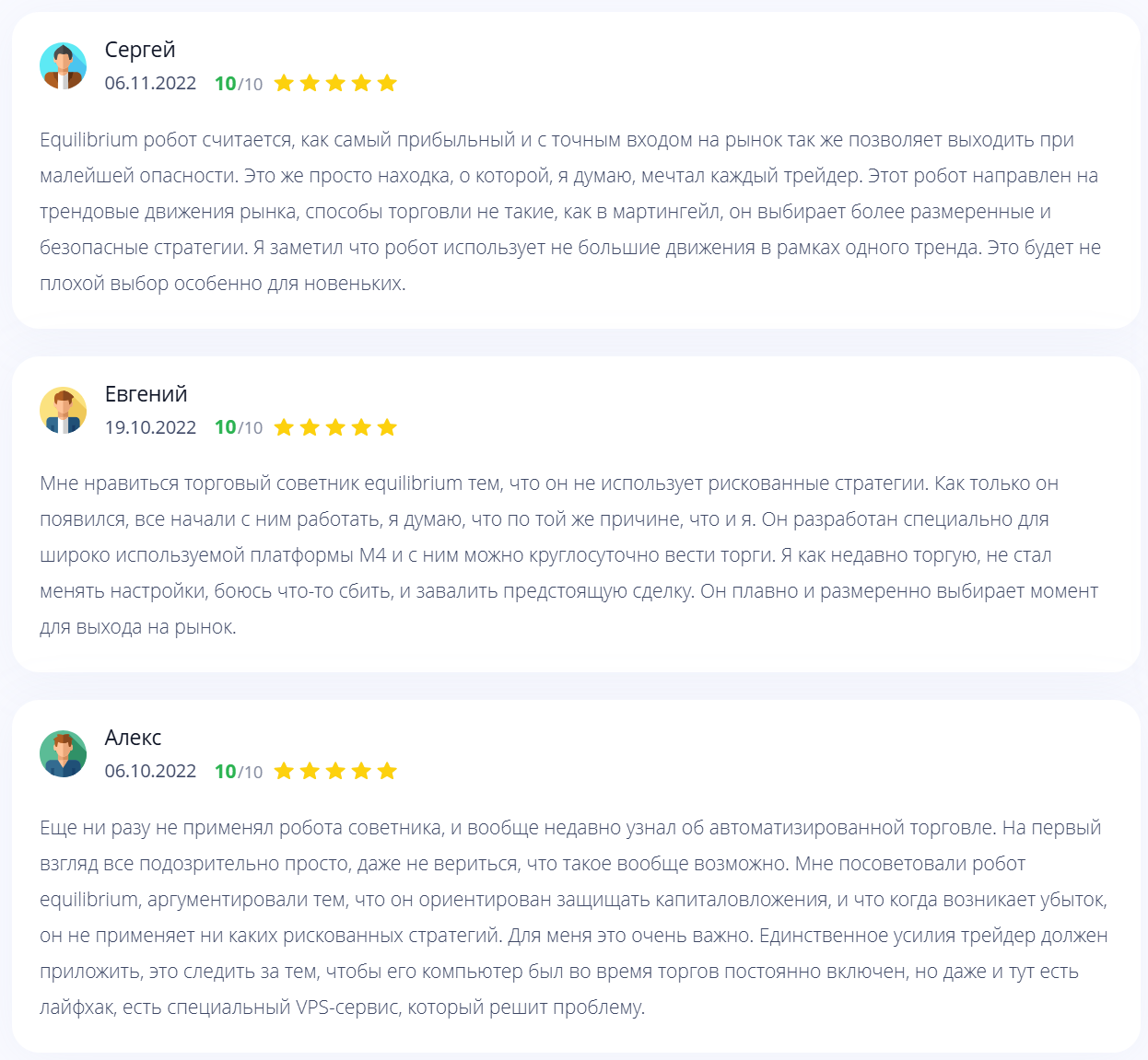Click the date 06.10.2022
Screen dimensions: 1148x1060
[150, 771]
